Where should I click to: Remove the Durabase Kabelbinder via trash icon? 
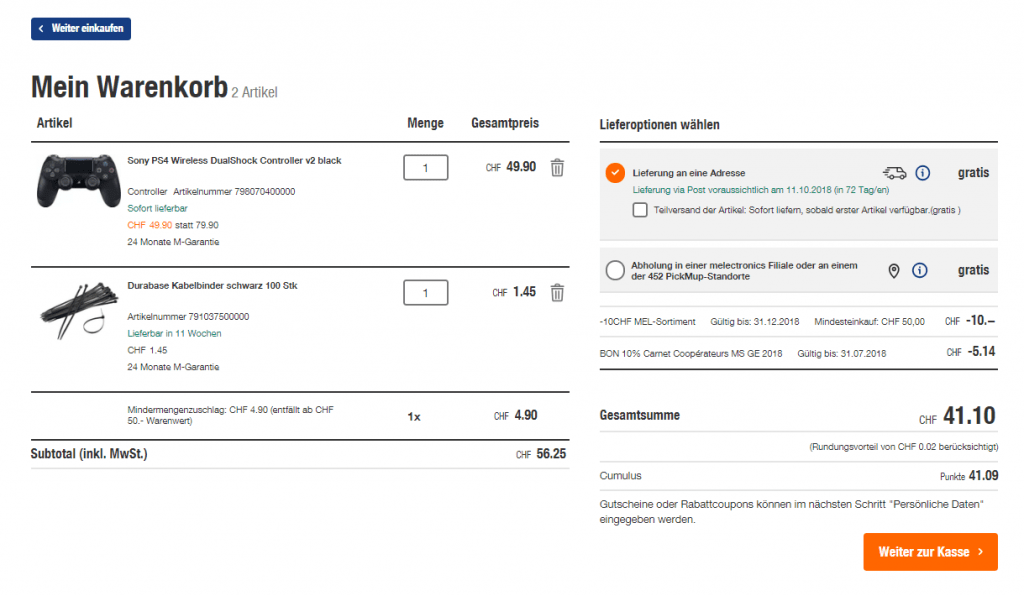click(558, 293)
